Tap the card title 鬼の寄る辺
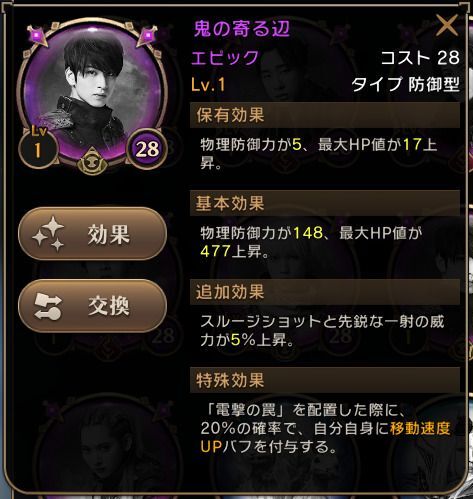Image resolution: width=473 pixels, height=499 pixels. click(242, 29)
